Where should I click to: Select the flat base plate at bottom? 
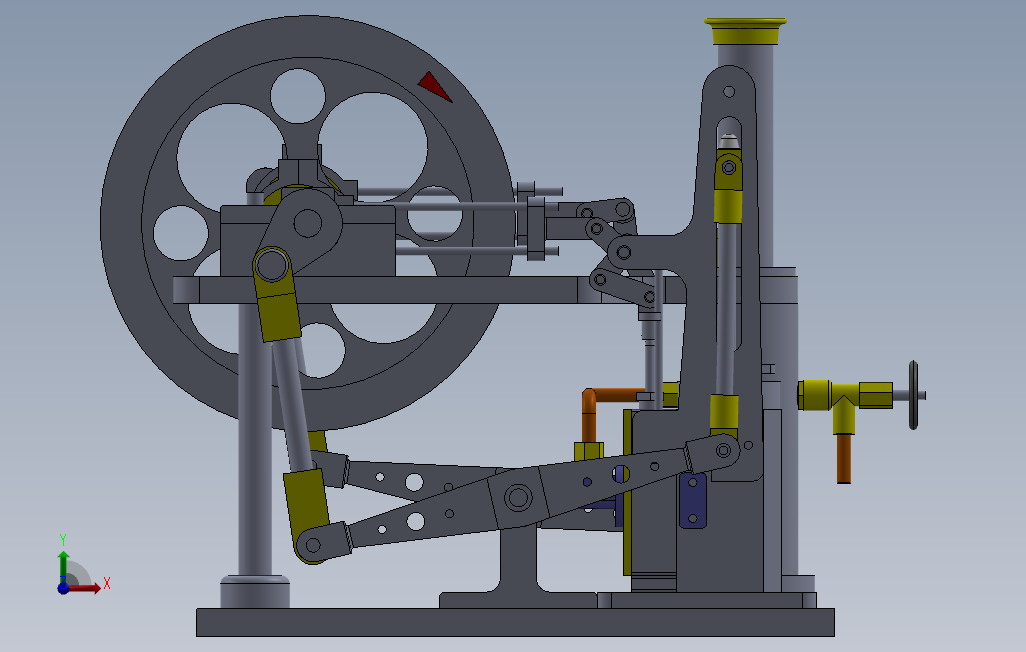pyautogui.click(x=515, y=622)
